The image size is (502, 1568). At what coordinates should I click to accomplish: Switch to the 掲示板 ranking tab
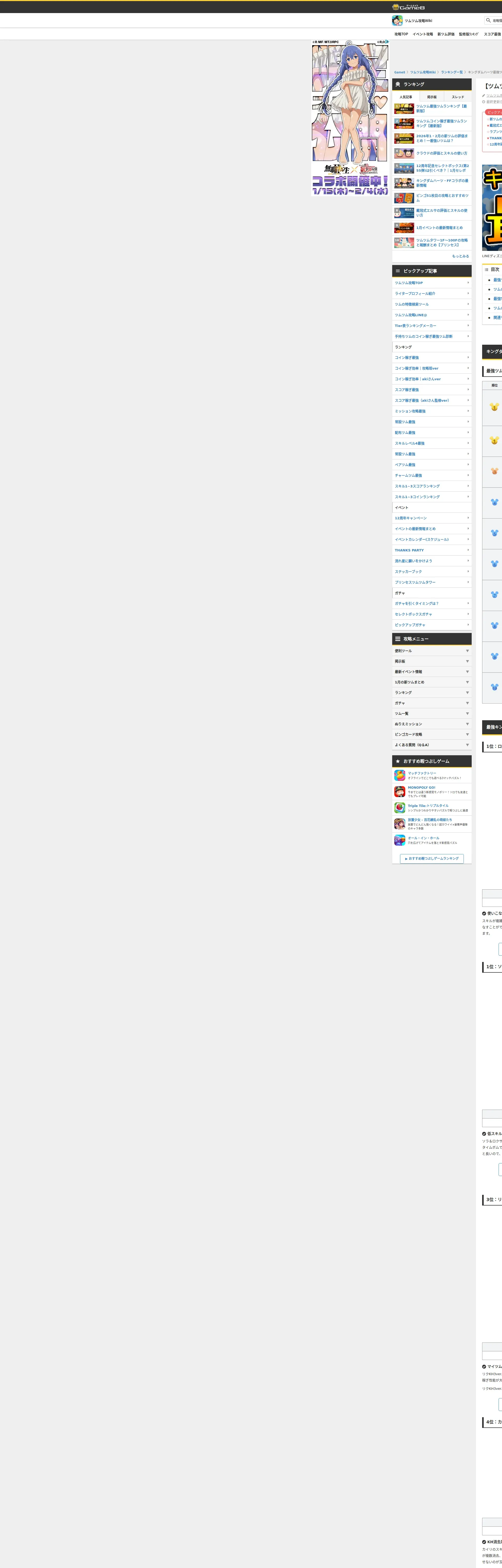pos(431,97)
